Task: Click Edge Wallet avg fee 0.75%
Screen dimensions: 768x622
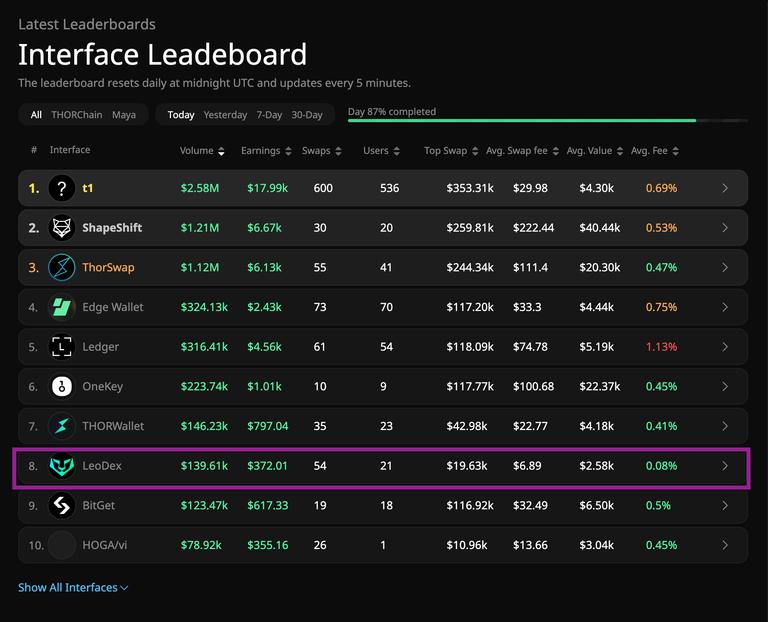Action: pyautogui.click(x=661, y=307)
